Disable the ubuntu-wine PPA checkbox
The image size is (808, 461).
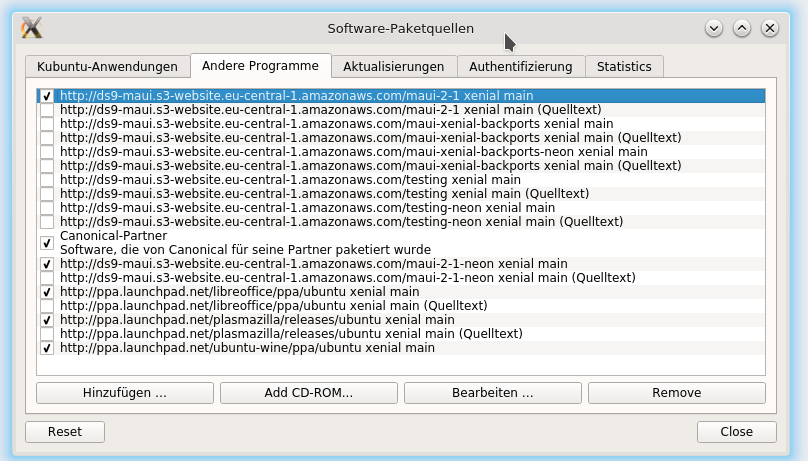click(x=47, y=348)
